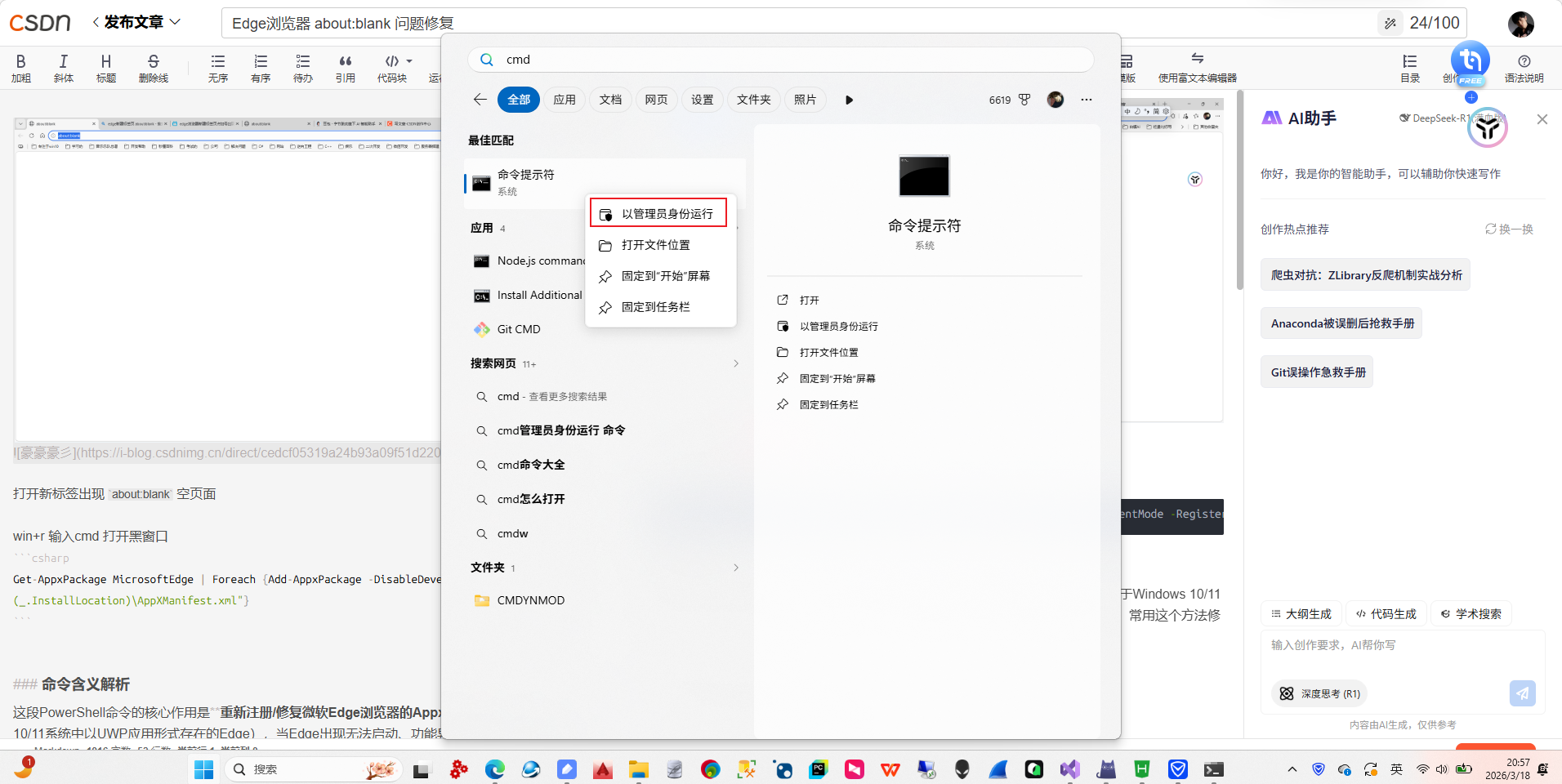Close the AI助手 panel

(1542, 119)
